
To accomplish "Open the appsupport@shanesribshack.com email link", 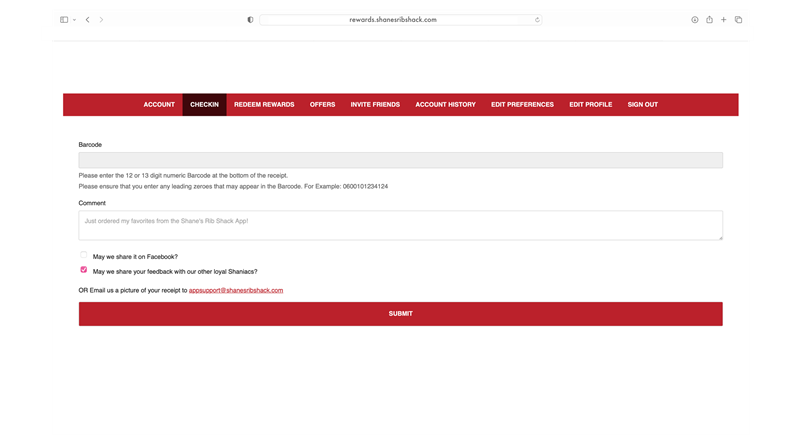I will [x=236, y=291].
